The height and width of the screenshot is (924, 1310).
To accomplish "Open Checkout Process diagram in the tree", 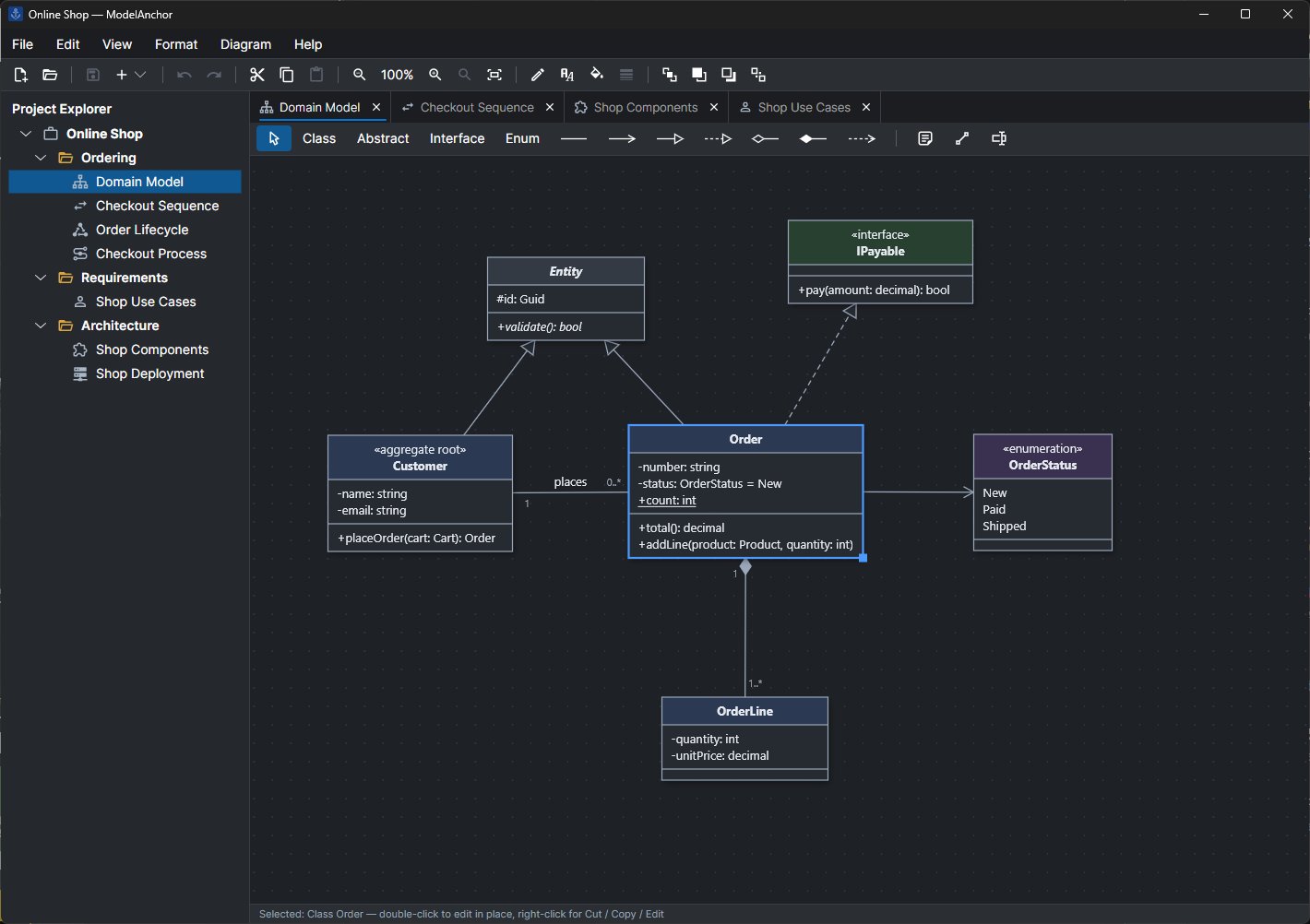I will tap(125, 254).
